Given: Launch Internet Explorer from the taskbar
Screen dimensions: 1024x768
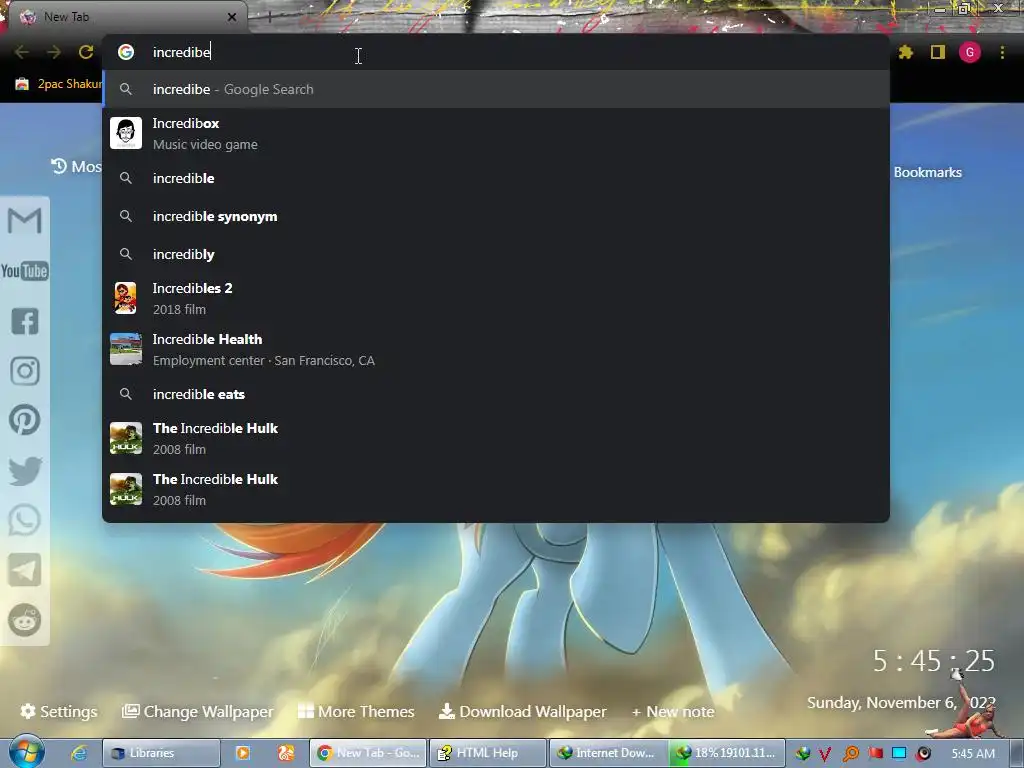Looking at the screenshot, I should pyautogui.click(x=79, y=753).
